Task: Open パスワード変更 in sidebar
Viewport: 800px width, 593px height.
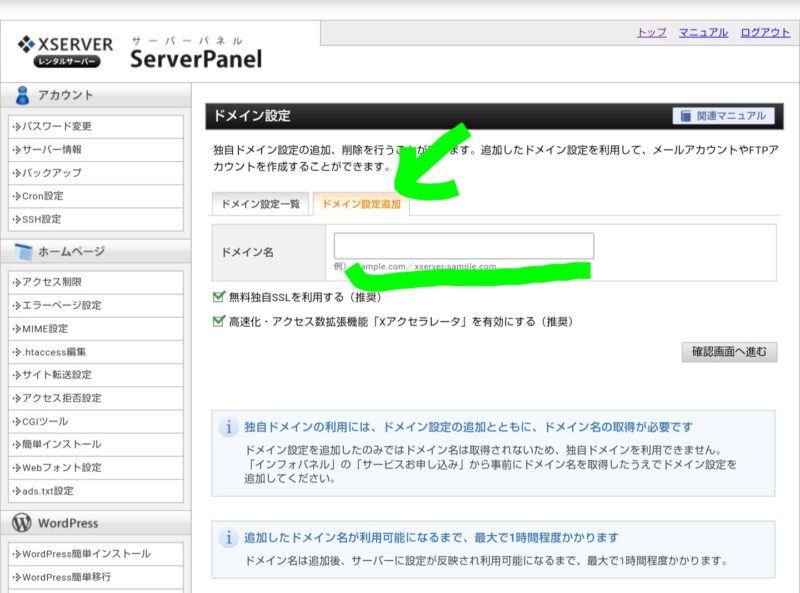Action: pyautogui.click(x=96, y=126)
